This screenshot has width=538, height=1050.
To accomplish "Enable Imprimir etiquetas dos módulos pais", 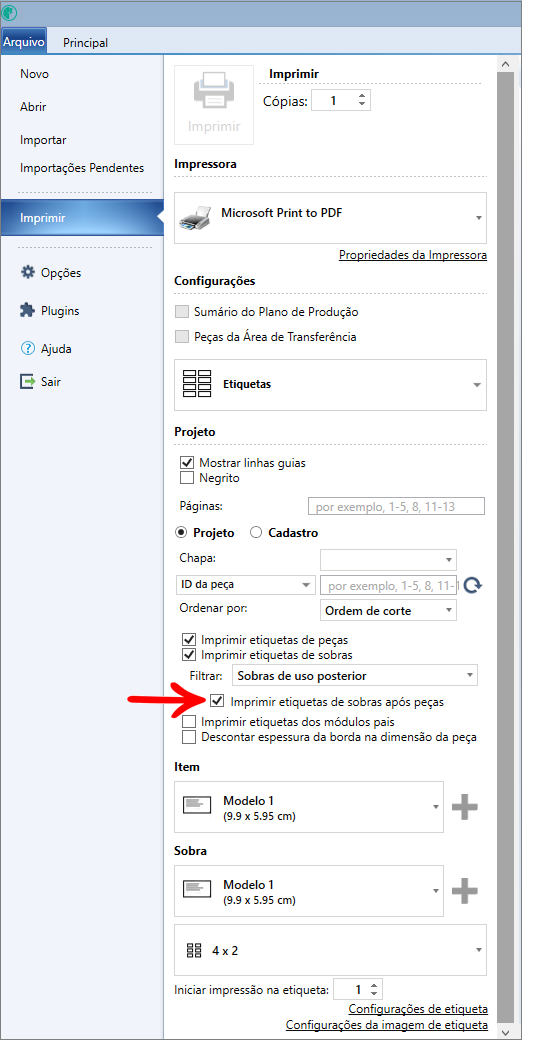I will click(x=189, y=722).
